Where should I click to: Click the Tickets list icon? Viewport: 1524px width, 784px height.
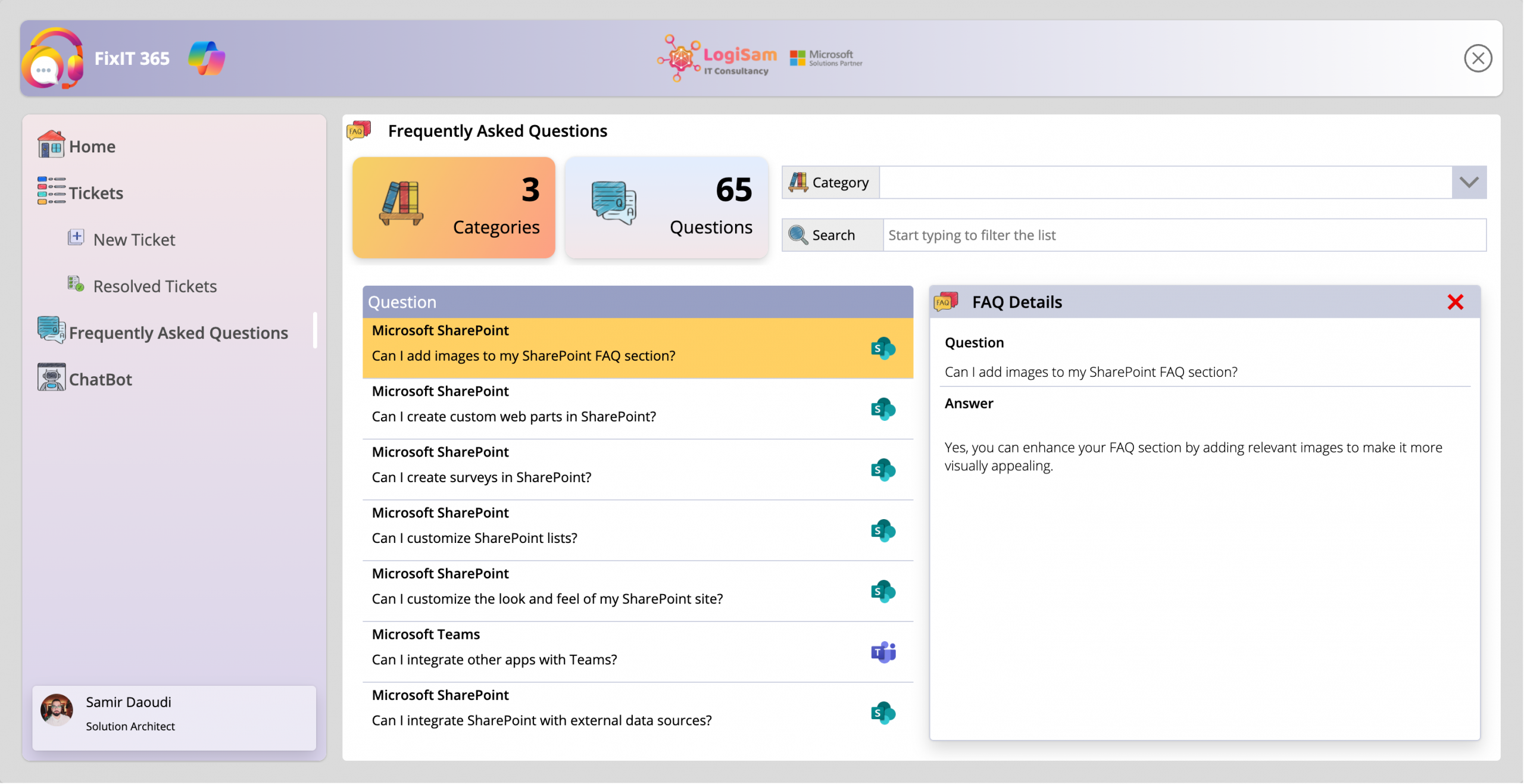tap(51, 190)
